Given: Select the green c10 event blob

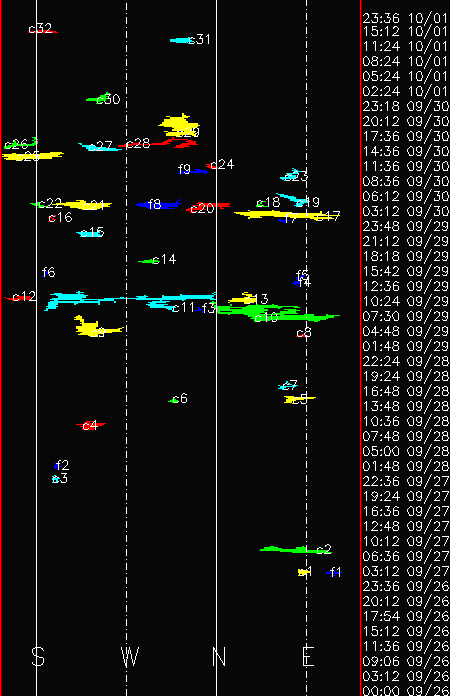Looking at the screenshot, I should click(x=277, y=312).
